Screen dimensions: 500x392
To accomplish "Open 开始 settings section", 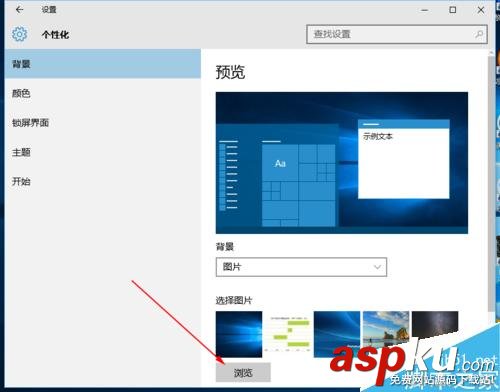I will 103,182.
